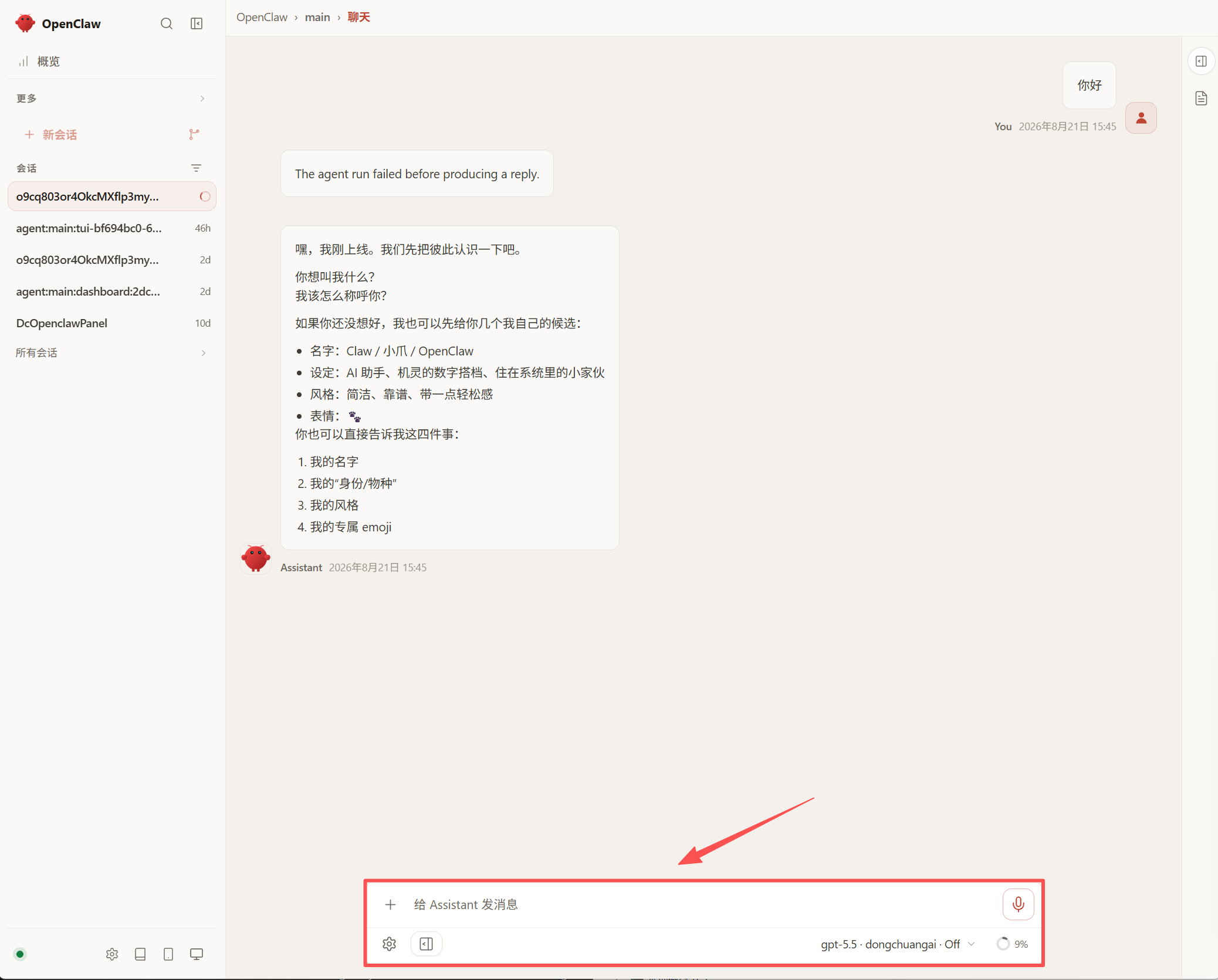This screenshot has width=1218, height=980.
Task: Click the Assistant mascot avatar
Action: point(256,558)
